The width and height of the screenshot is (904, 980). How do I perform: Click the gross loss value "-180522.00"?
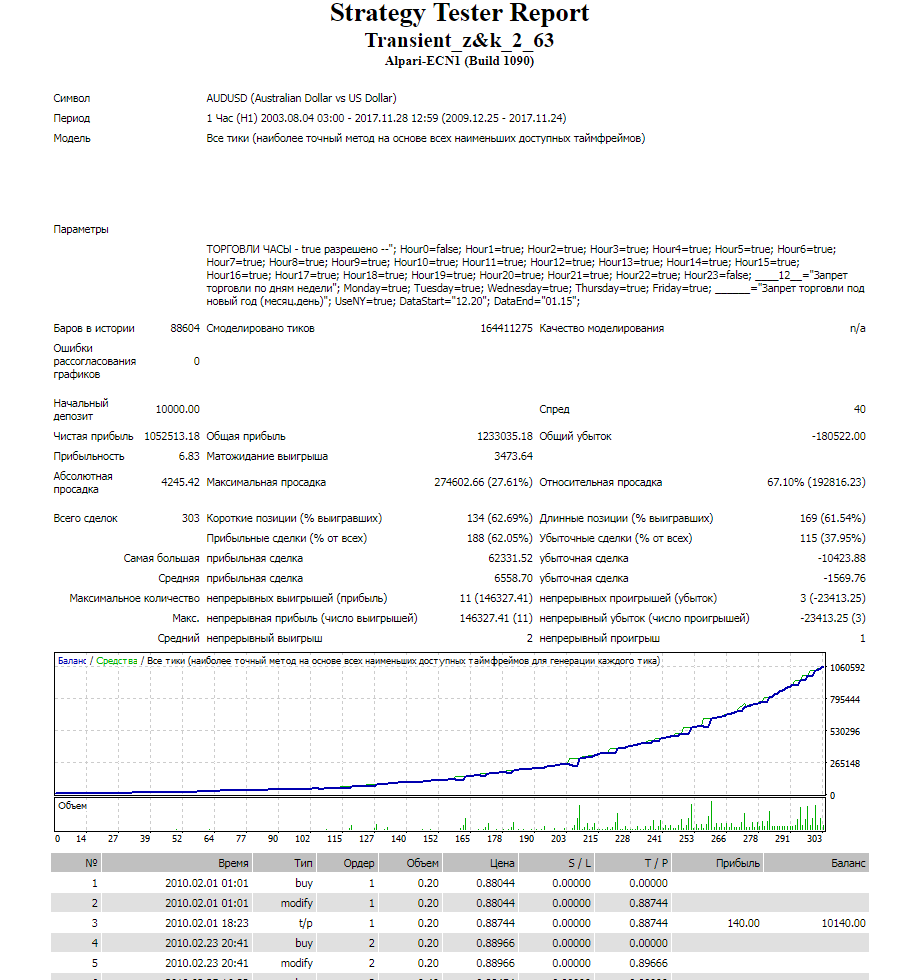(838, 436)
